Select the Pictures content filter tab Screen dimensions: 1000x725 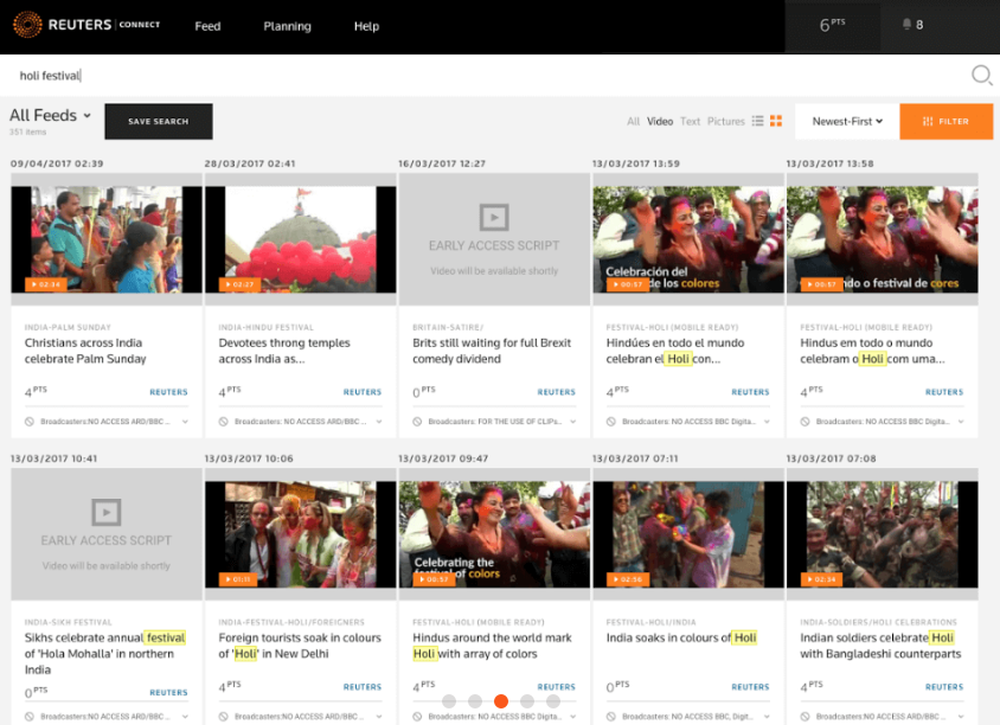(726, 121)
